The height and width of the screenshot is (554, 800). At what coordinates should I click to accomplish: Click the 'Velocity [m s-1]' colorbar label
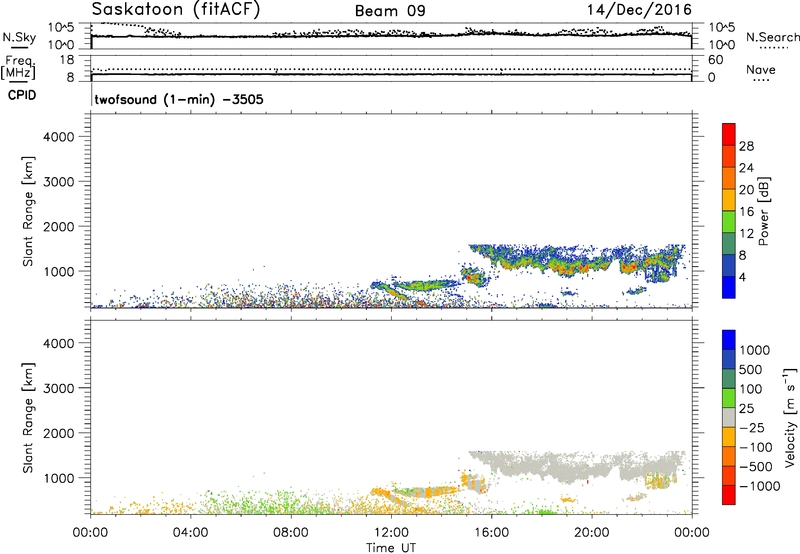click(x=790, y=418)
